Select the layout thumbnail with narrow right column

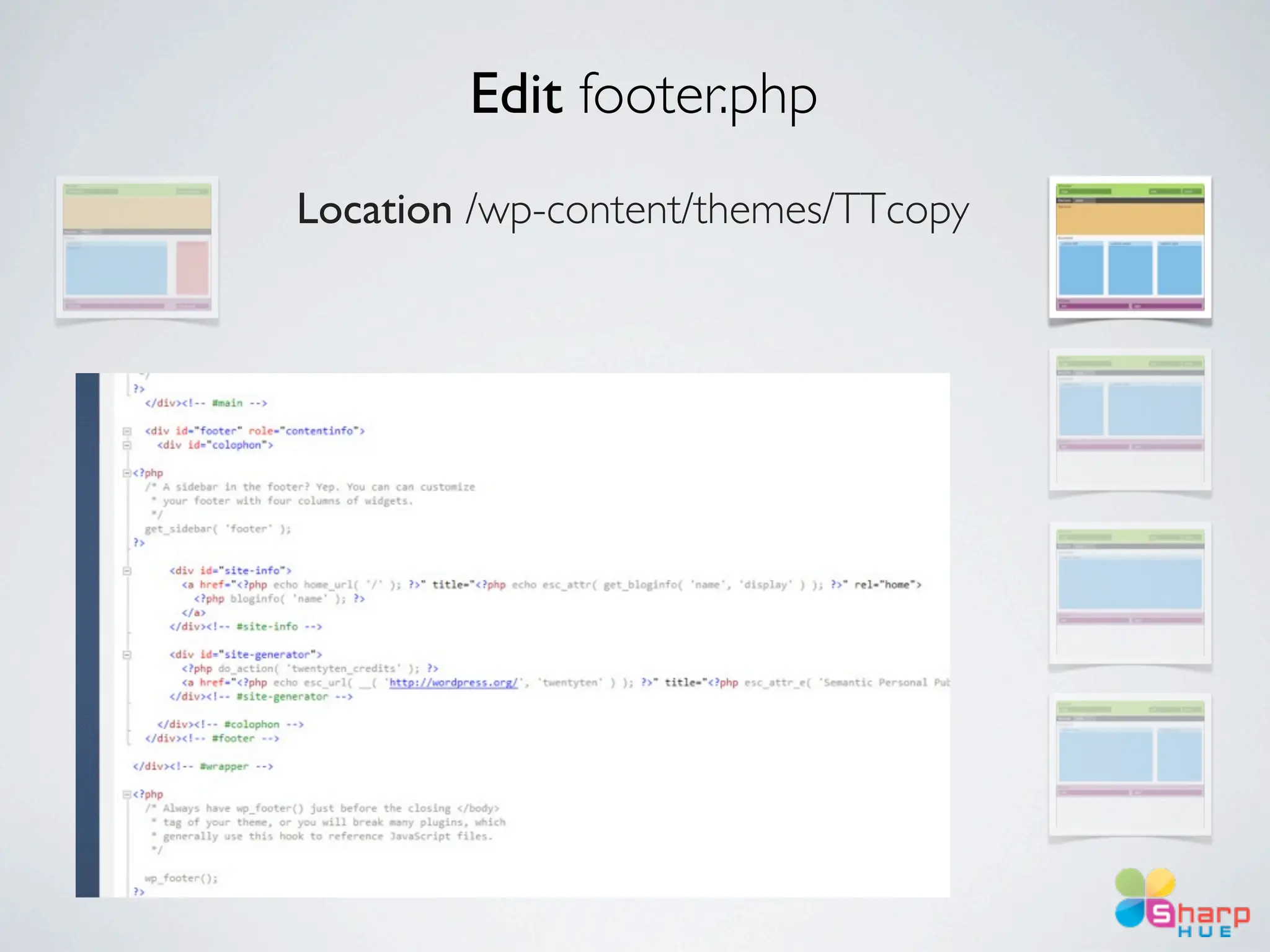pos(1130,766)
